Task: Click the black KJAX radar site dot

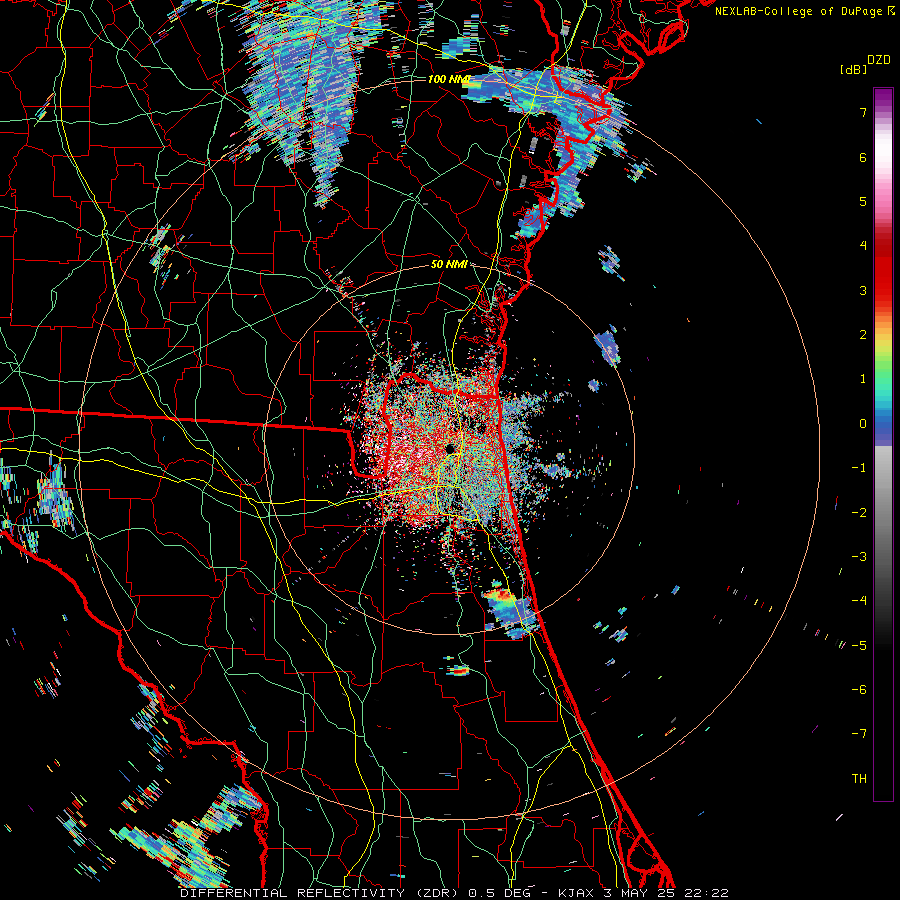Action: [450, 448]
